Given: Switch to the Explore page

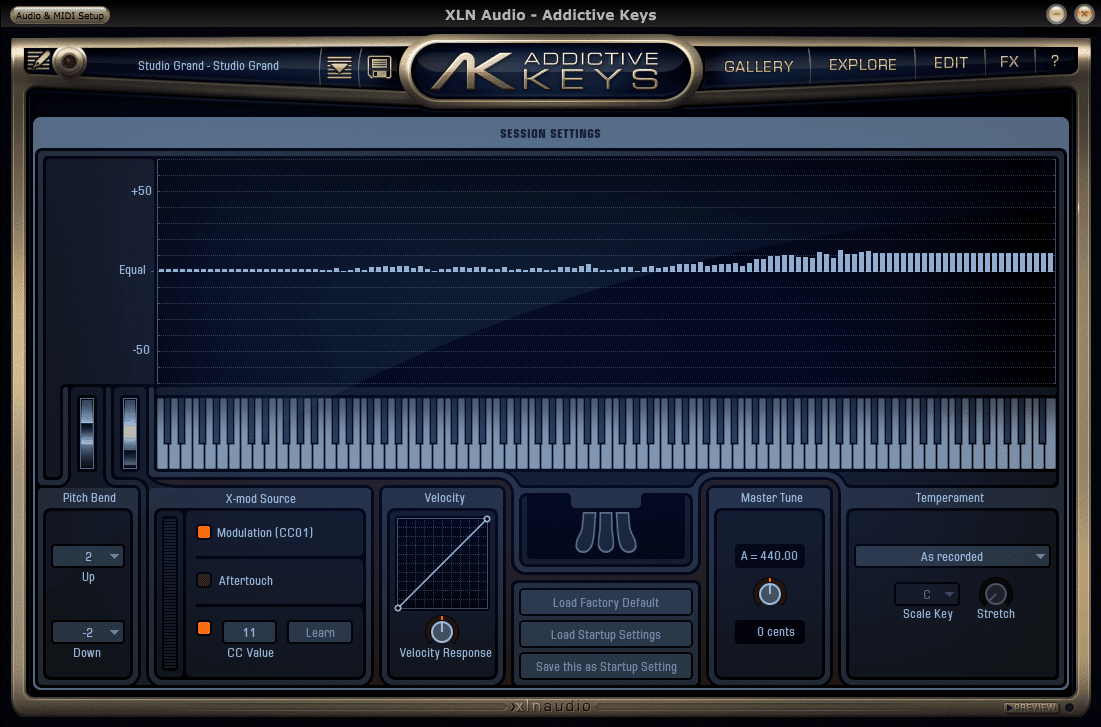Looking at the screenshot, I should 862,65.
